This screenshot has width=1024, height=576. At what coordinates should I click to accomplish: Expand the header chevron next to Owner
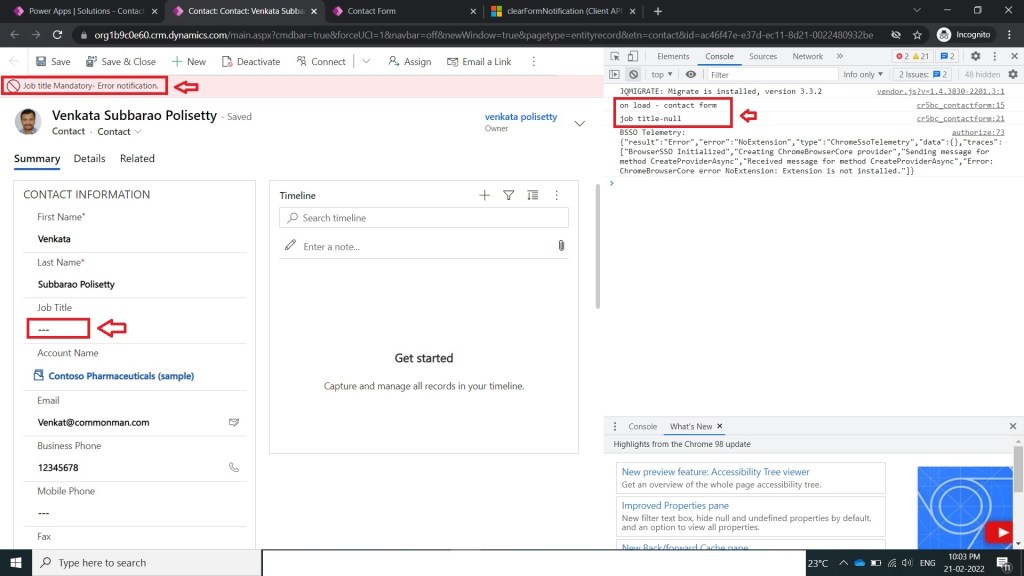pos(580,123)
